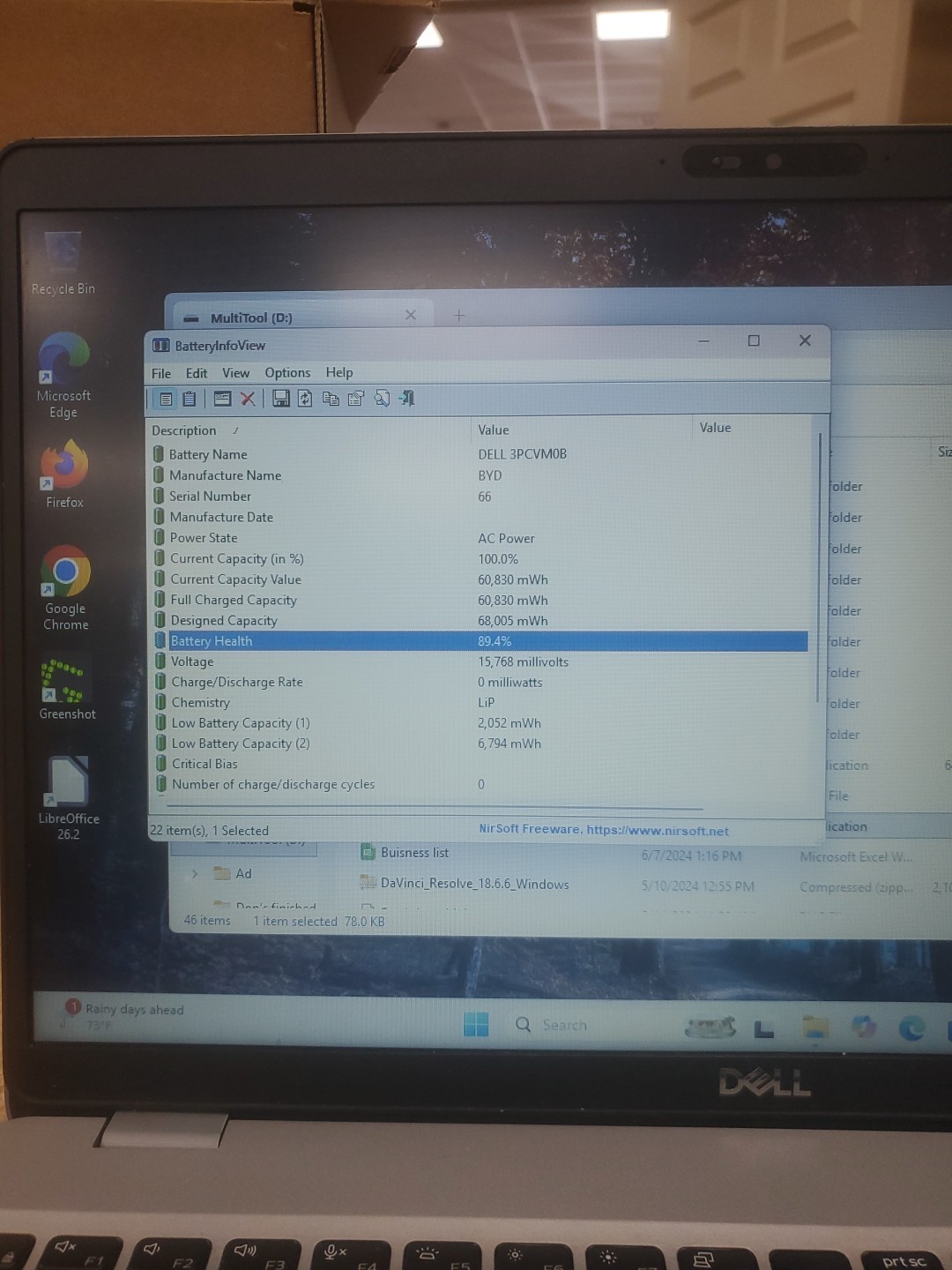952x1270 pixels.
Task: Select the Charge/Discharge Rate row
Action: pyautogui.click(x=480, y=682)
